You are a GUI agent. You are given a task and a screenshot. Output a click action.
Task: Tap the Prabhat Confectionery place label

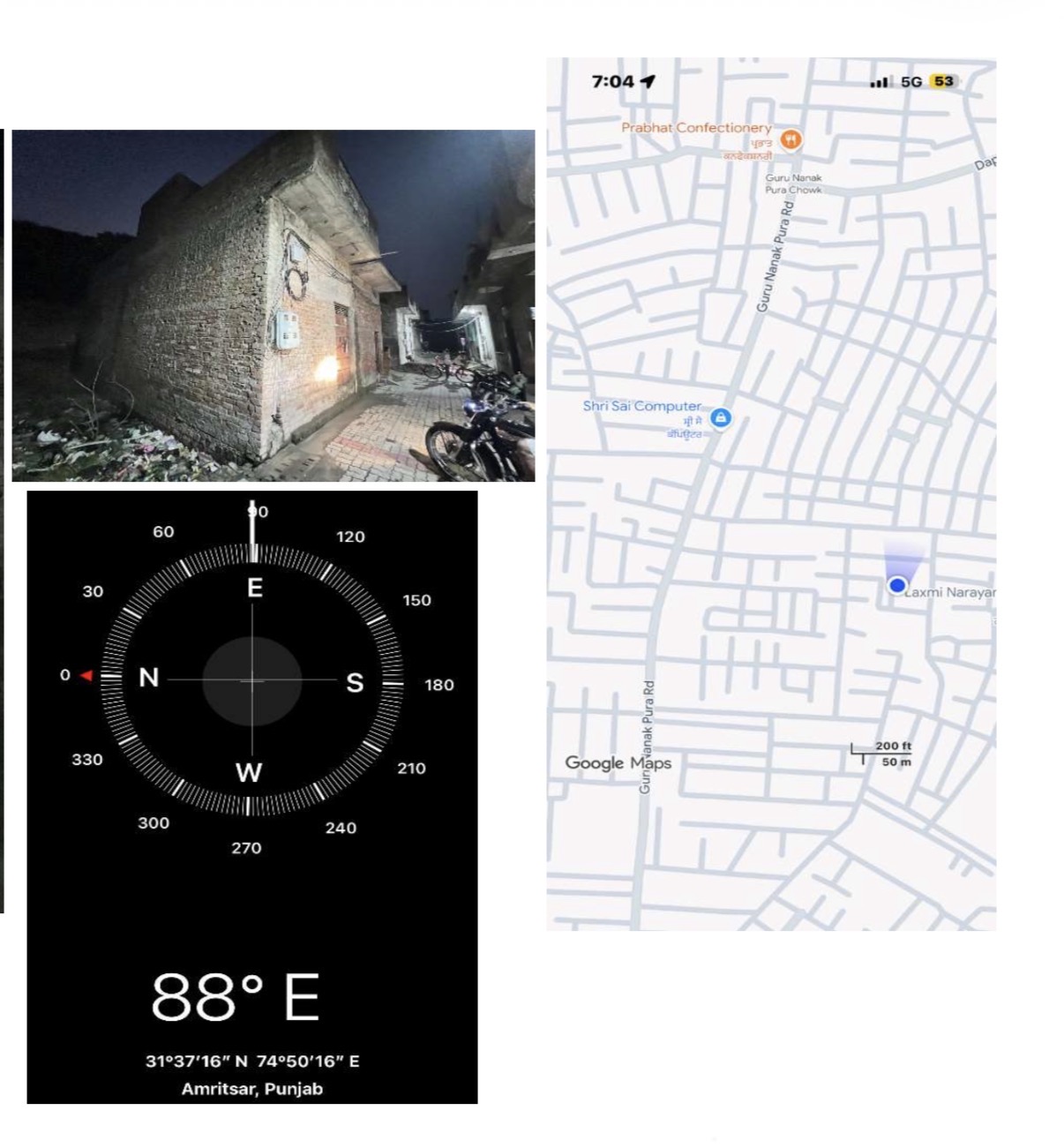pyautogui.click(x=696, y=128)
